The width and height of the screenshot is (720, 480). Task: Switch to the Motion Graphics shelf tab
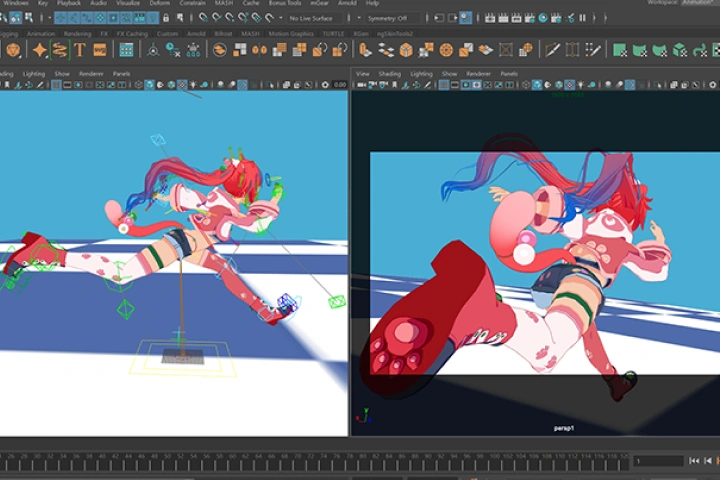pyautogui.click(x=290, y=34)
